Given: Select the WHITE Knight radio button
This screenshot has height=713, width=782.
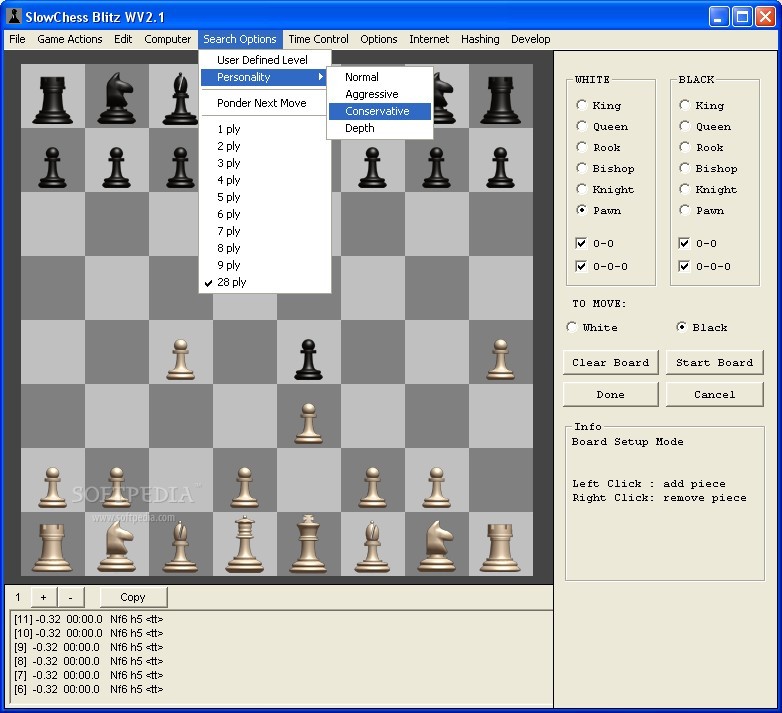Looking at the screenshot, I should [582, 188].
